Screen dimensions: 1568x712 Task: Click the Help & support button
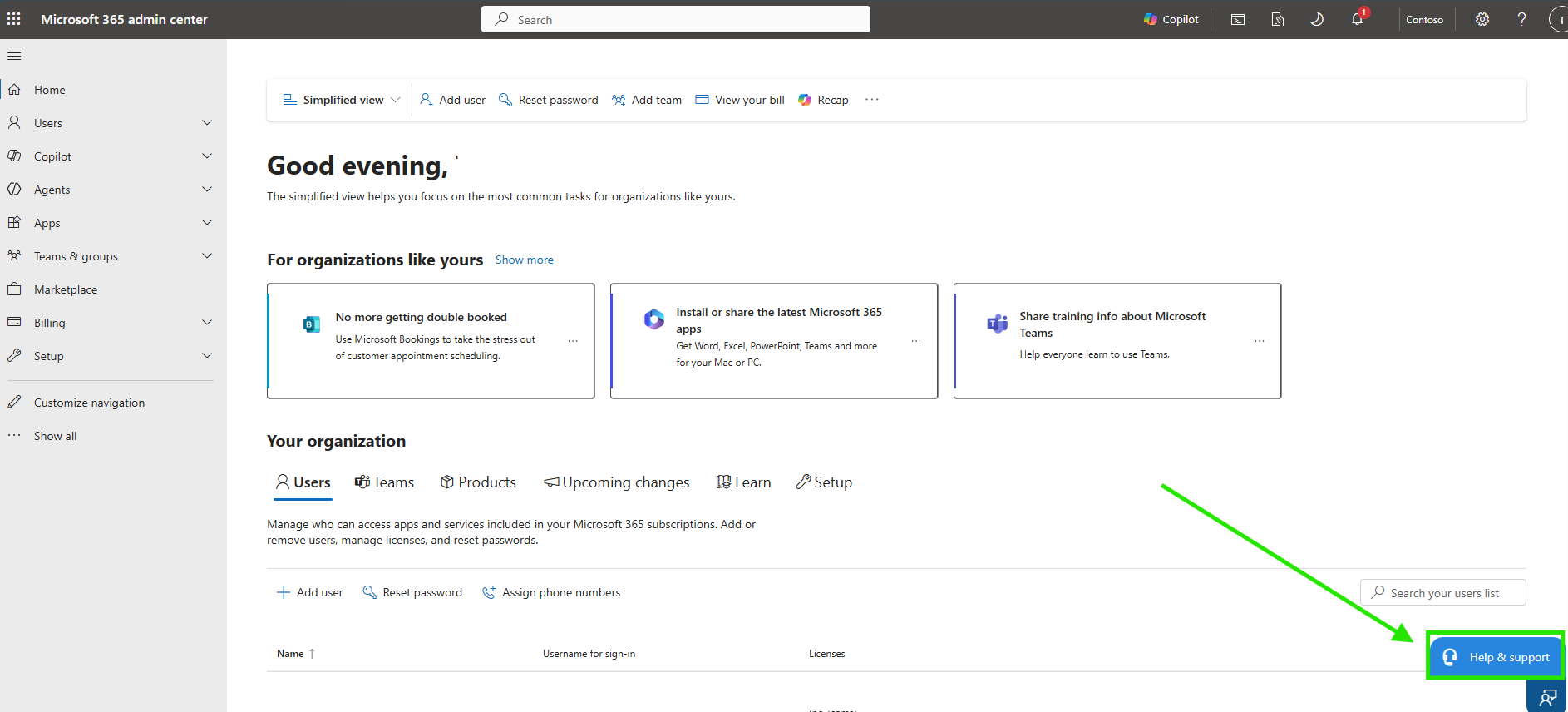1496,657
